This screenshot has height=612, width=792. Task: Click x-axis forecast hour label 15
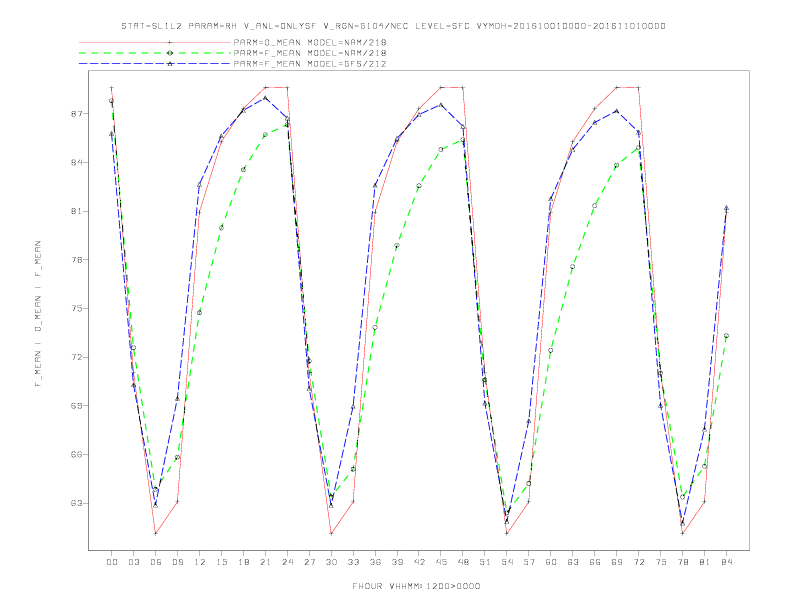(x=221, y=562)
